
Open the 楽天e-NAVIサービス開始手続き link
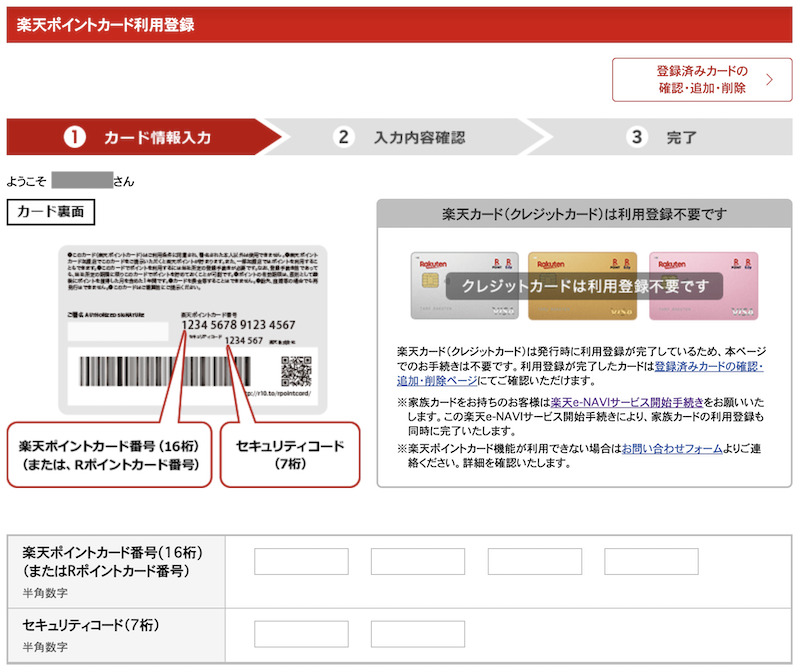(x=627, y=401)
